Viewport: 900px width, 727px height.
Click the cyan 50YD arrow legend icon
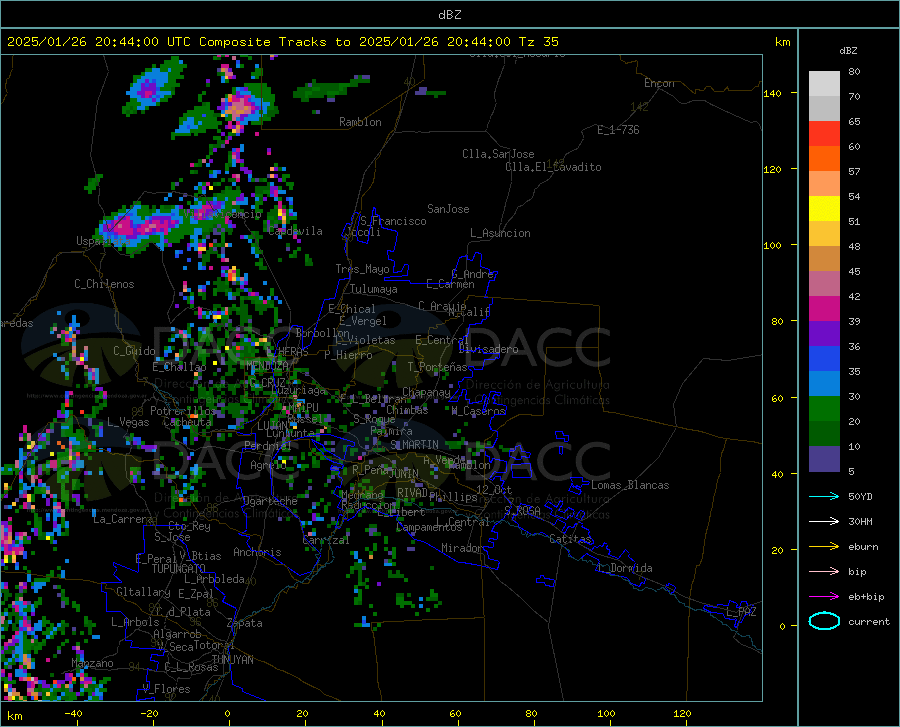coord(824,496)
